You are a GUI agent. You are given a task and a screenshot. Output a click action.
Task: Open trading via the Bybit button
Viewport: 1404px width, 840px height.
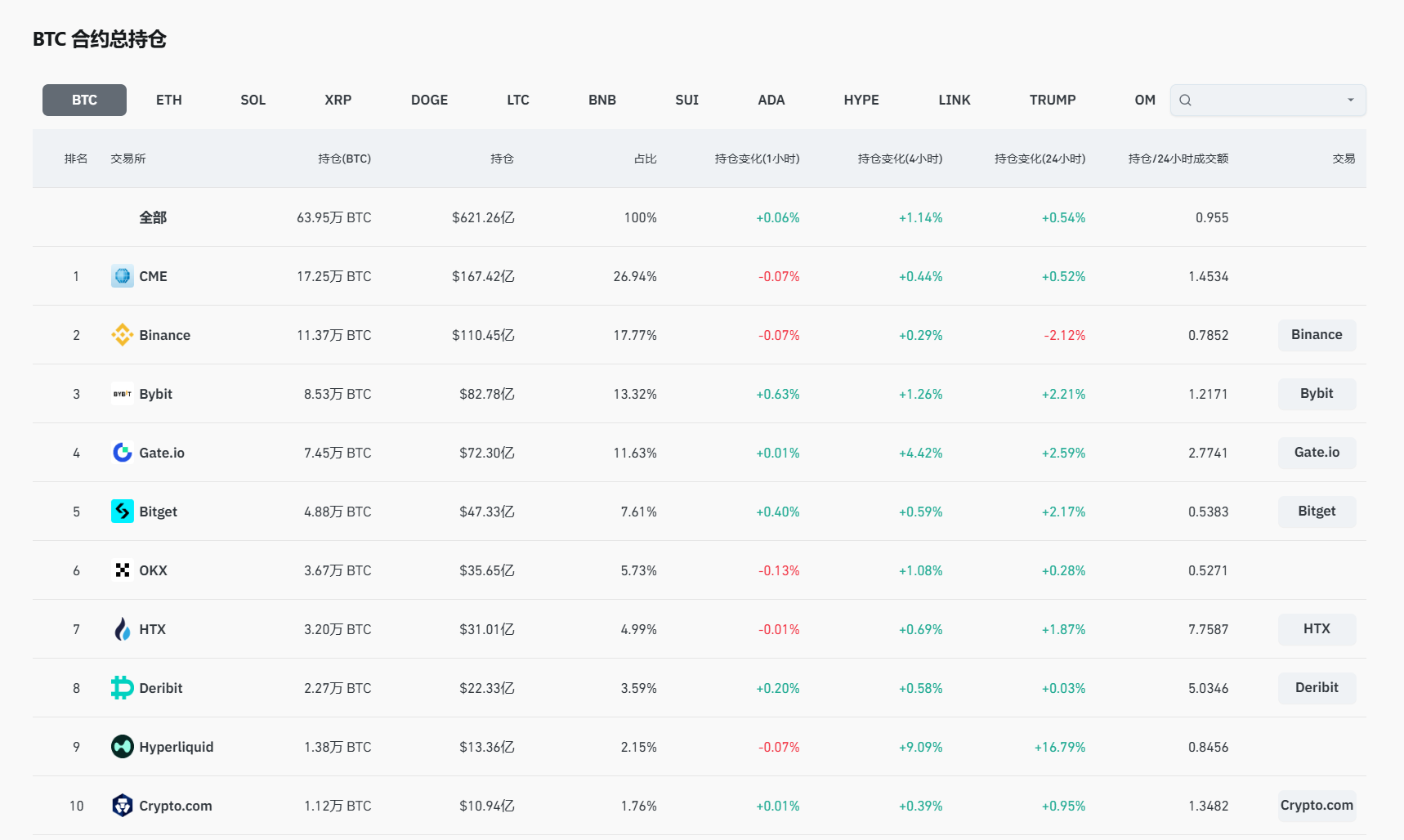(1316, 394)
